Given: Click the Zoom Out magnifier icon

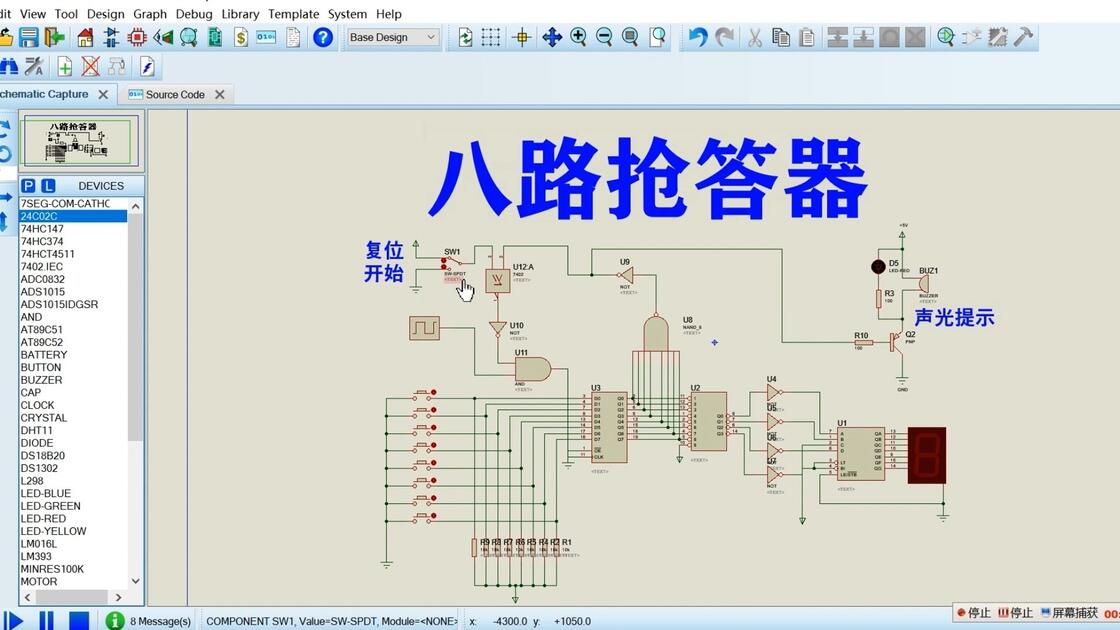Looking at the screenshot, I should pyautogui.click(x=604, y=37).
